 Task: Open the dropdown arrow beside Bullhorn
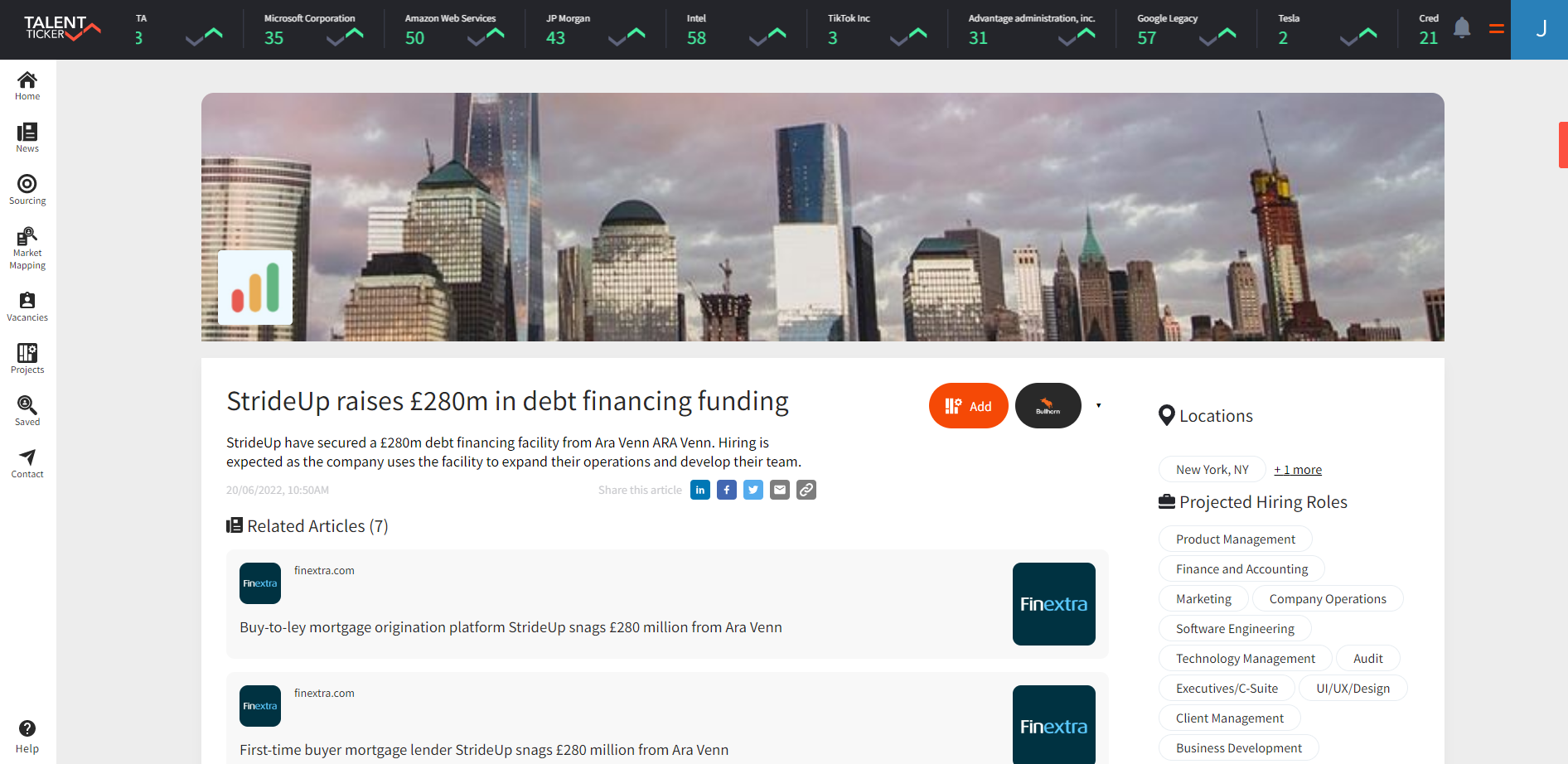tap(1099, 406)
